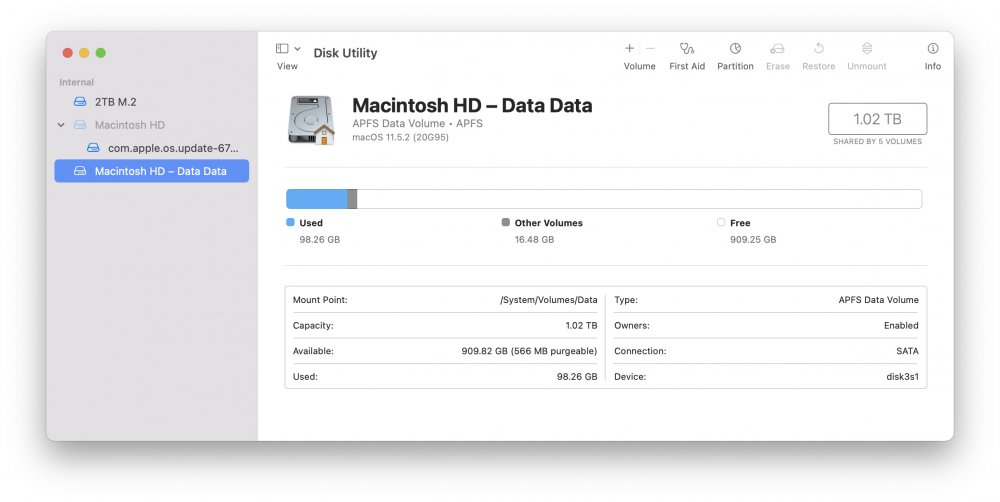Click the Disk Utility window title
The height and width of the screenshot is (502, 1000).
pyautogui.click(x=345, y=53)
